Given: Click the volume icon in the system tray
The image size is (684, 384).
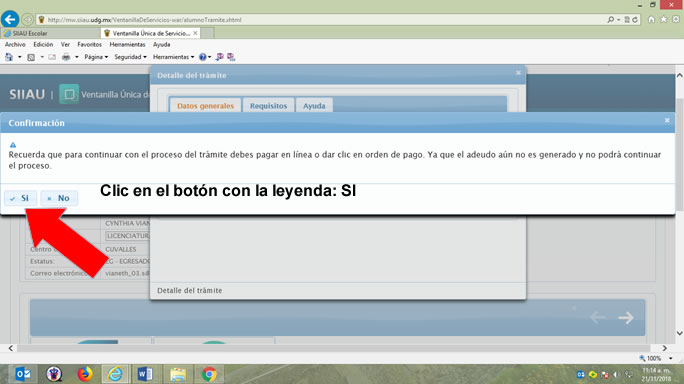Looking at the screenshot, I should click(616, 374).
